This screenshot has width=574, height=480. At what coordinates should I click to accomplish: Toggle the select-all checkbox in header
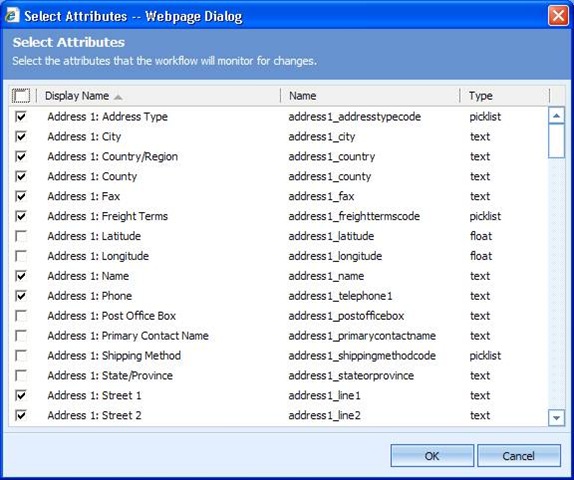pos(21,96)
